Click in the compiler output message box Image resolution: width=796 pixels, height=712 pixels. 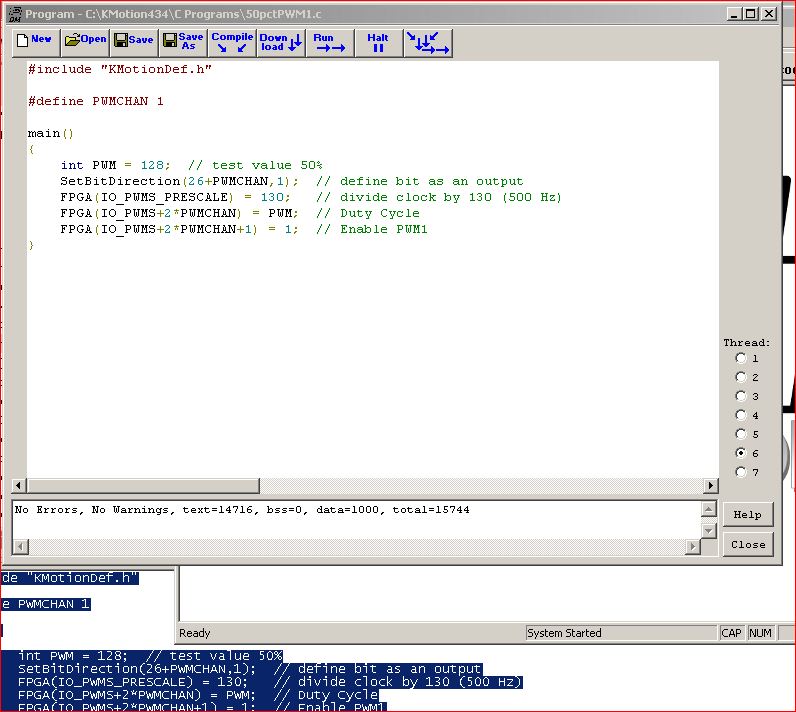pos(350,520)
